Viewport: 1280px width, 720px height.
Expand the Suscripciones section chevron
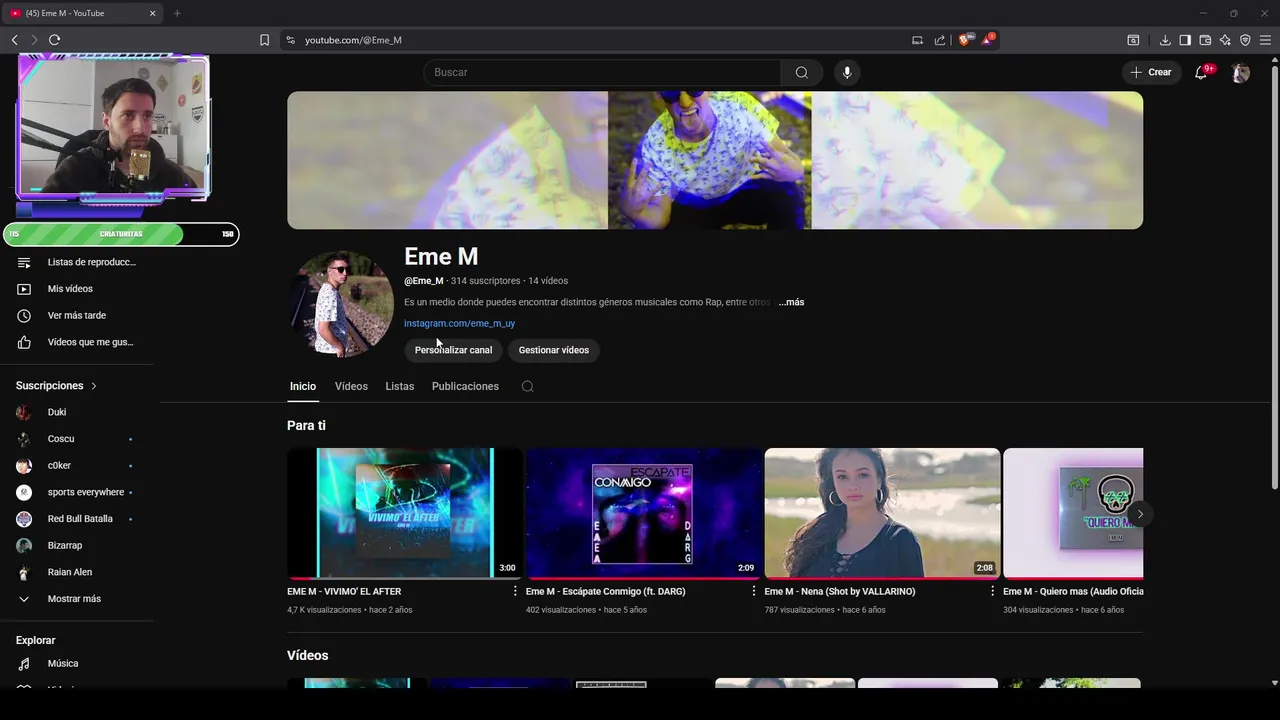(x=94, y=386)
